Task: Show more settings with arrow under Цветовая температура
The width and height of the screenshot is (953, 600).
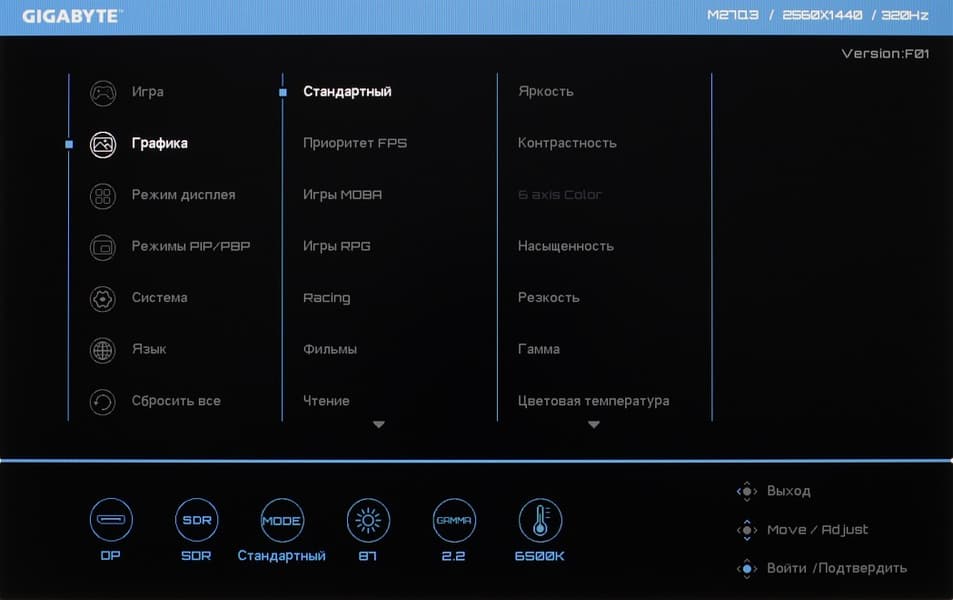Action: click(594, 424)
